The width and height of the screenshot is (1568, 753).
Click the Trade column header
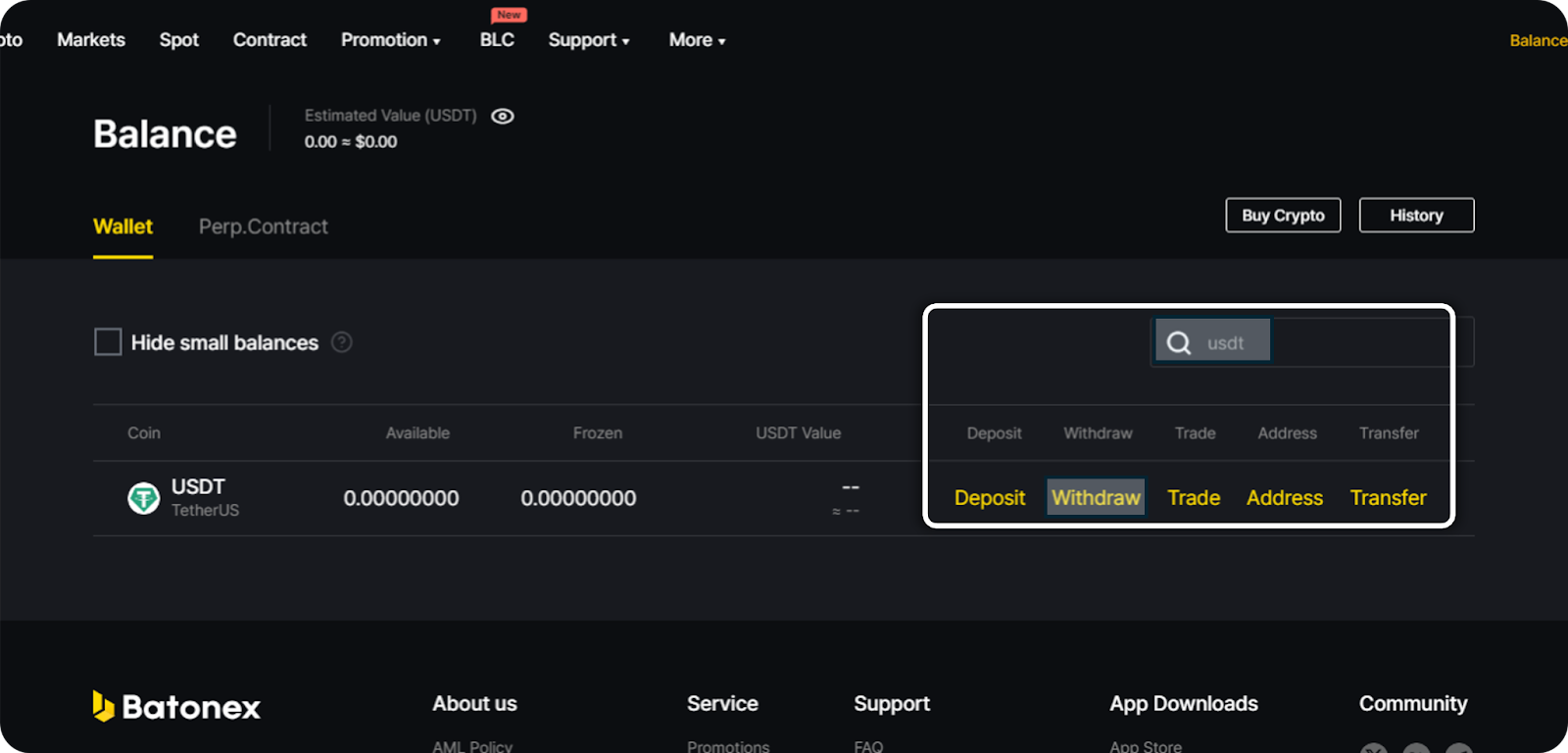pyautogui.click(x=1195, y=432)
